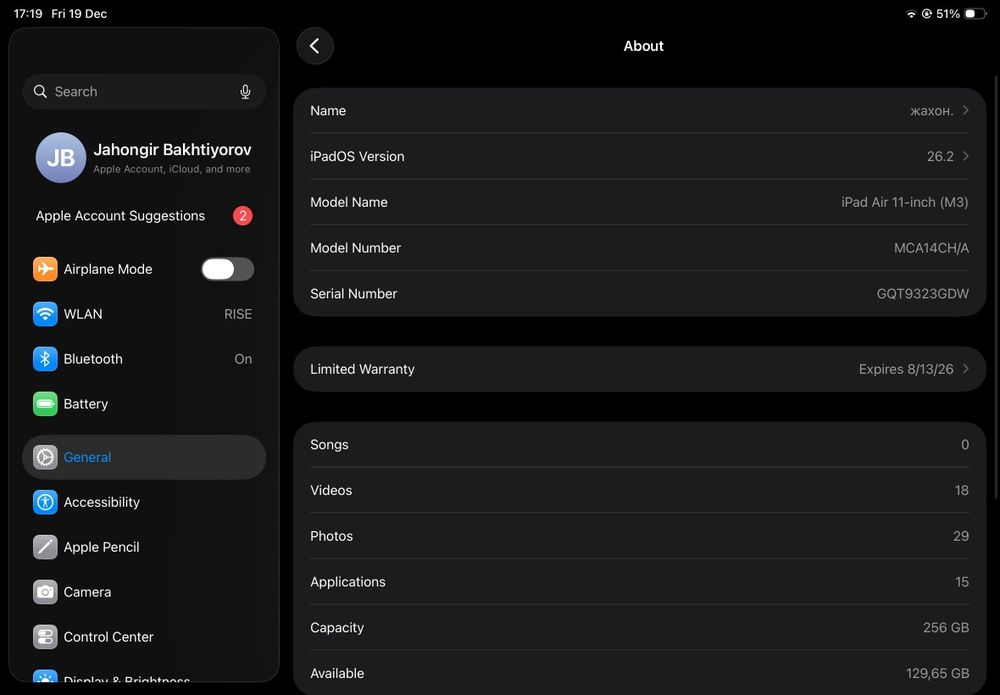Viewport: 1000px width, 695px height.
Task: Tap the Bluetooth icon
Action: [x=45, y=359]
